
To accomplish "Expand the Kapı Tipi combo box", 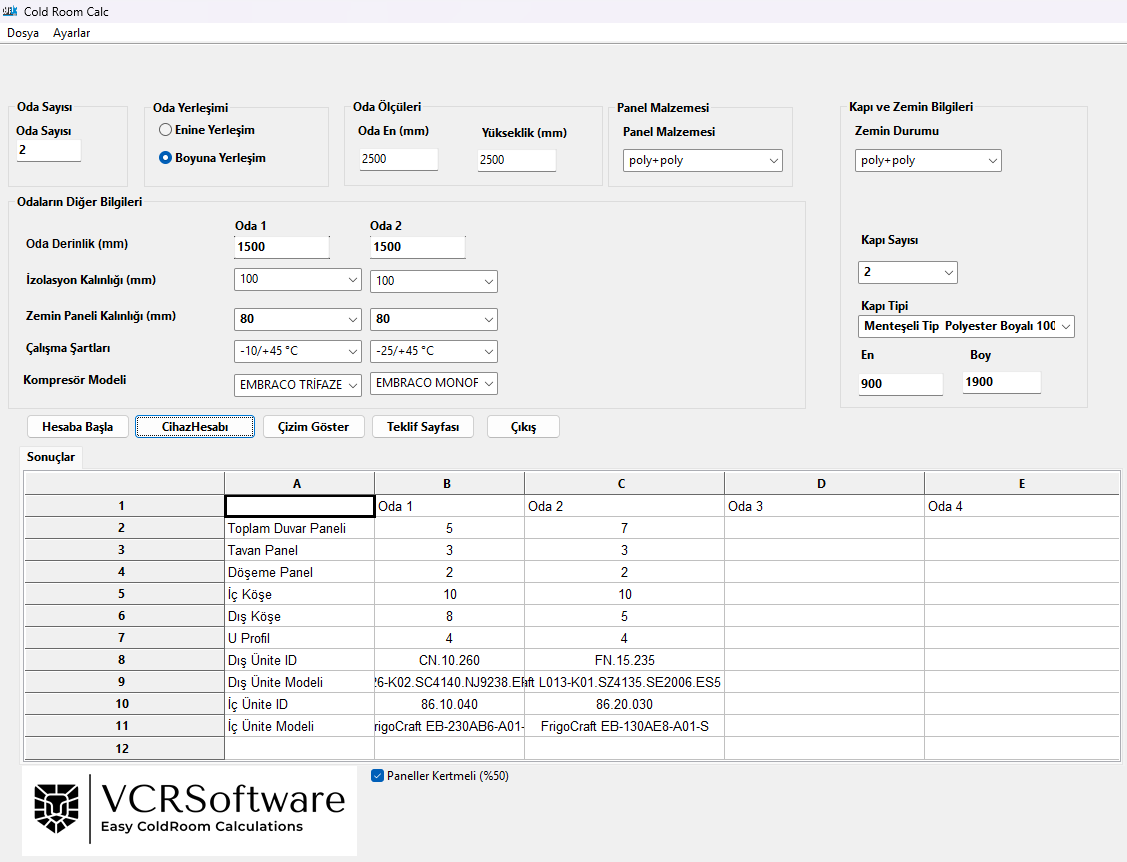I will click(966, 326).
